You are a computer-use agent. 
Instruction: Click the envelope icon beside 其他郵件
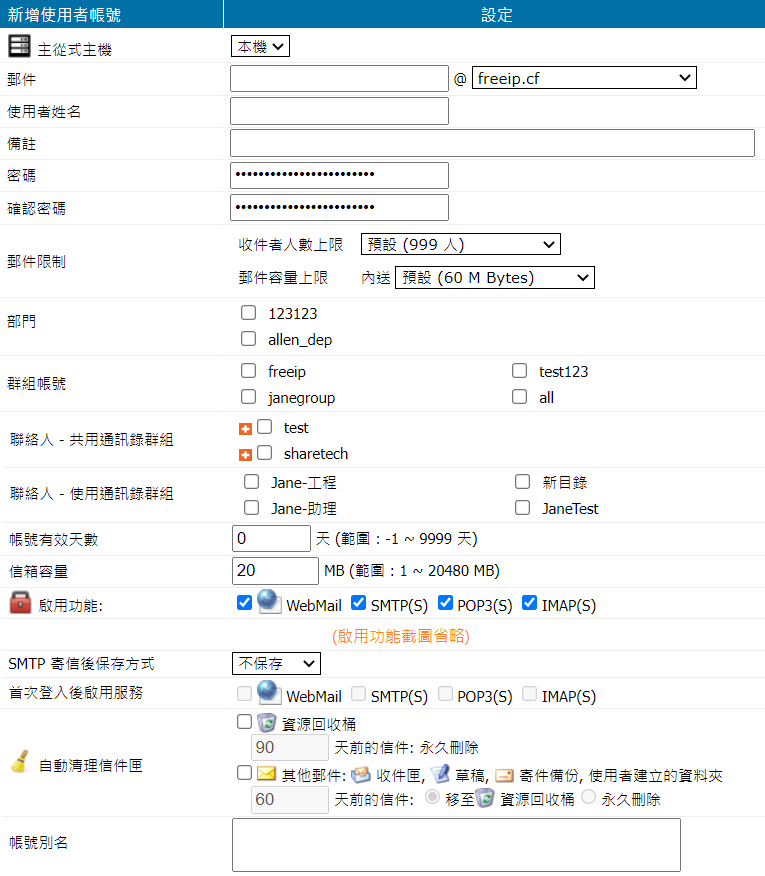coord(266,773)
